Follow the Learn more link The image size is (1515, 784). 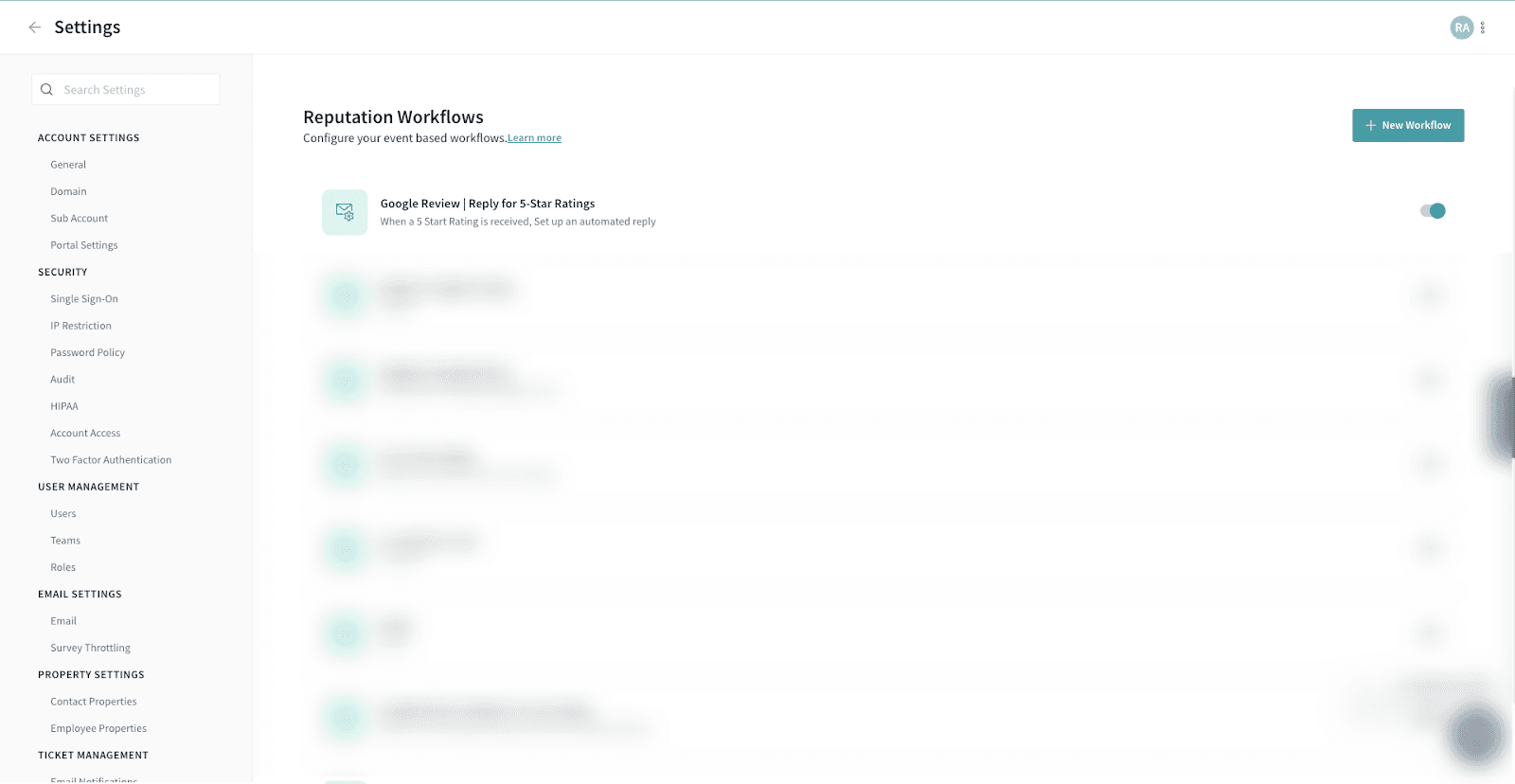tap(534, 138)
